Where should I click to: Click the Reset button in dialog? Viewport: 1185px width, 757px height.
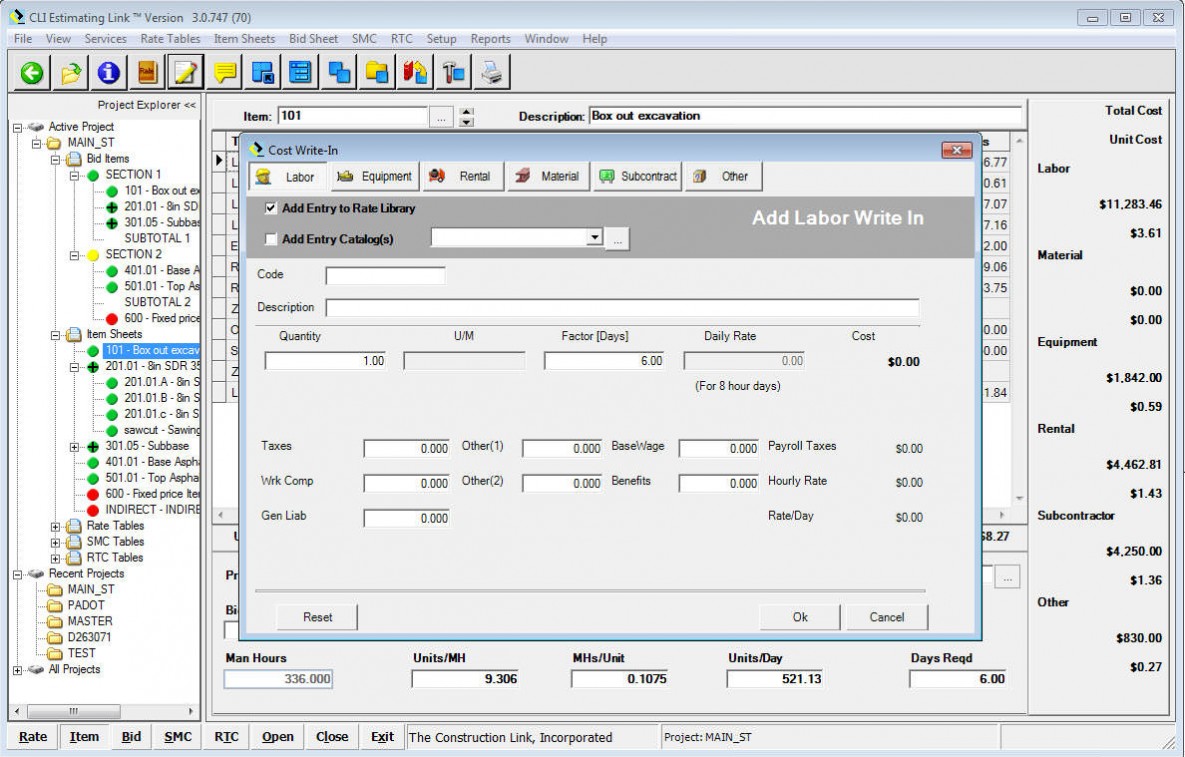(x=317, y=617)
